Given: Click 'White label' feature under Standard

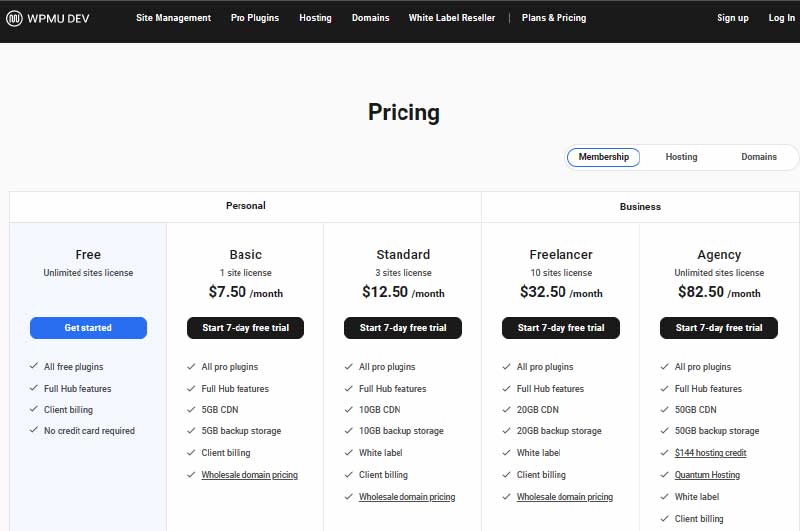Looking at the screenshot, I should click(381, 453).
